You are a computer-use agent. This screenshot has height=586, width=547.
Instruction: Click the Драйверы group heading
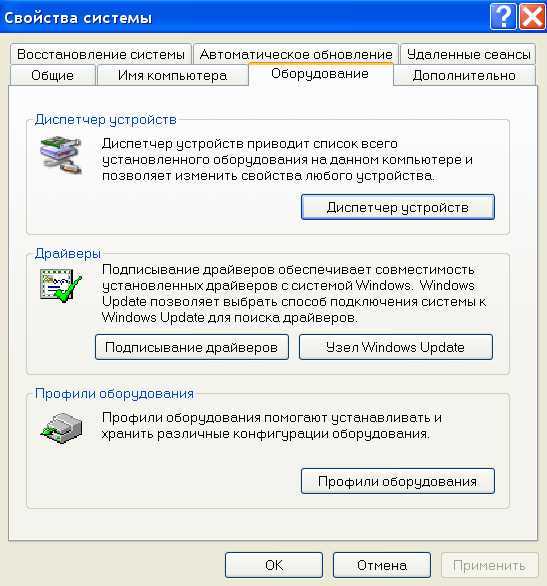tap(68, 253)
